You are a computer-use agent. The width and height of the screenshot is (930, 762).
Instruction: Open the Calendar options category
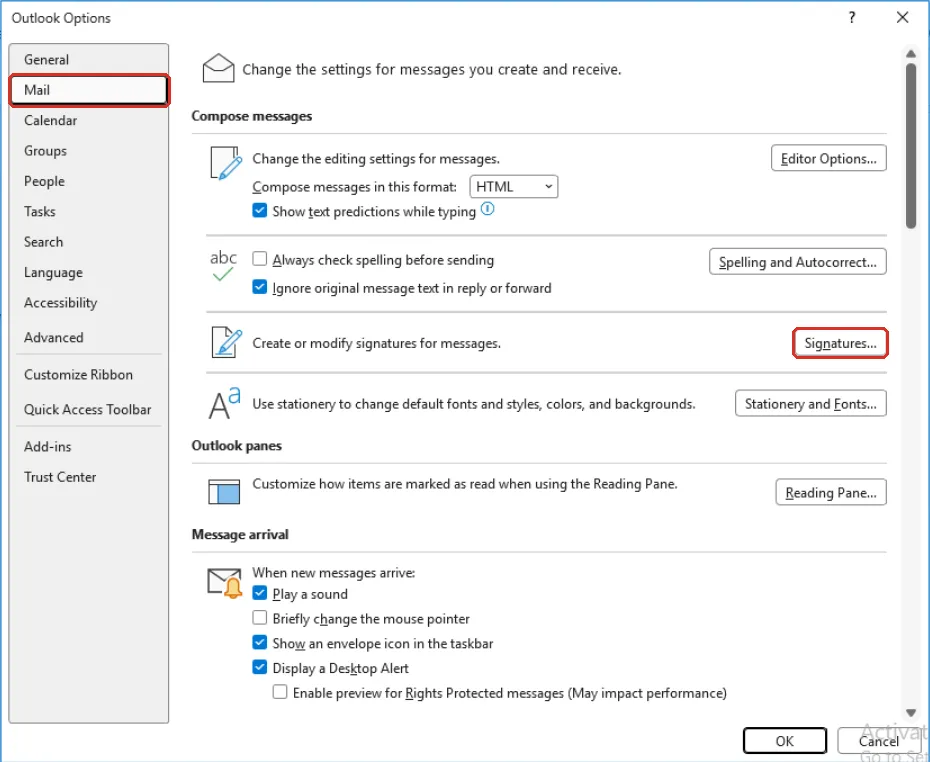click(89, 120)
